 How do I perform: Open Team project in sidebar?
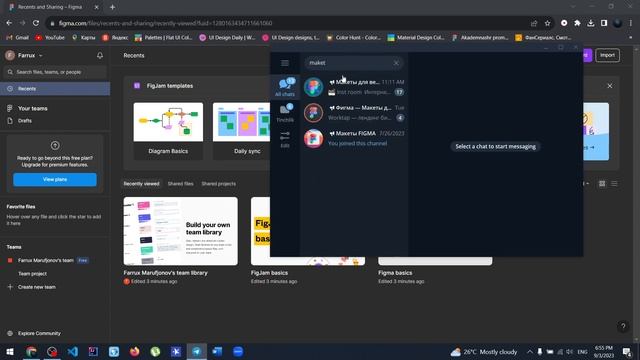click(x=32, y=274)
